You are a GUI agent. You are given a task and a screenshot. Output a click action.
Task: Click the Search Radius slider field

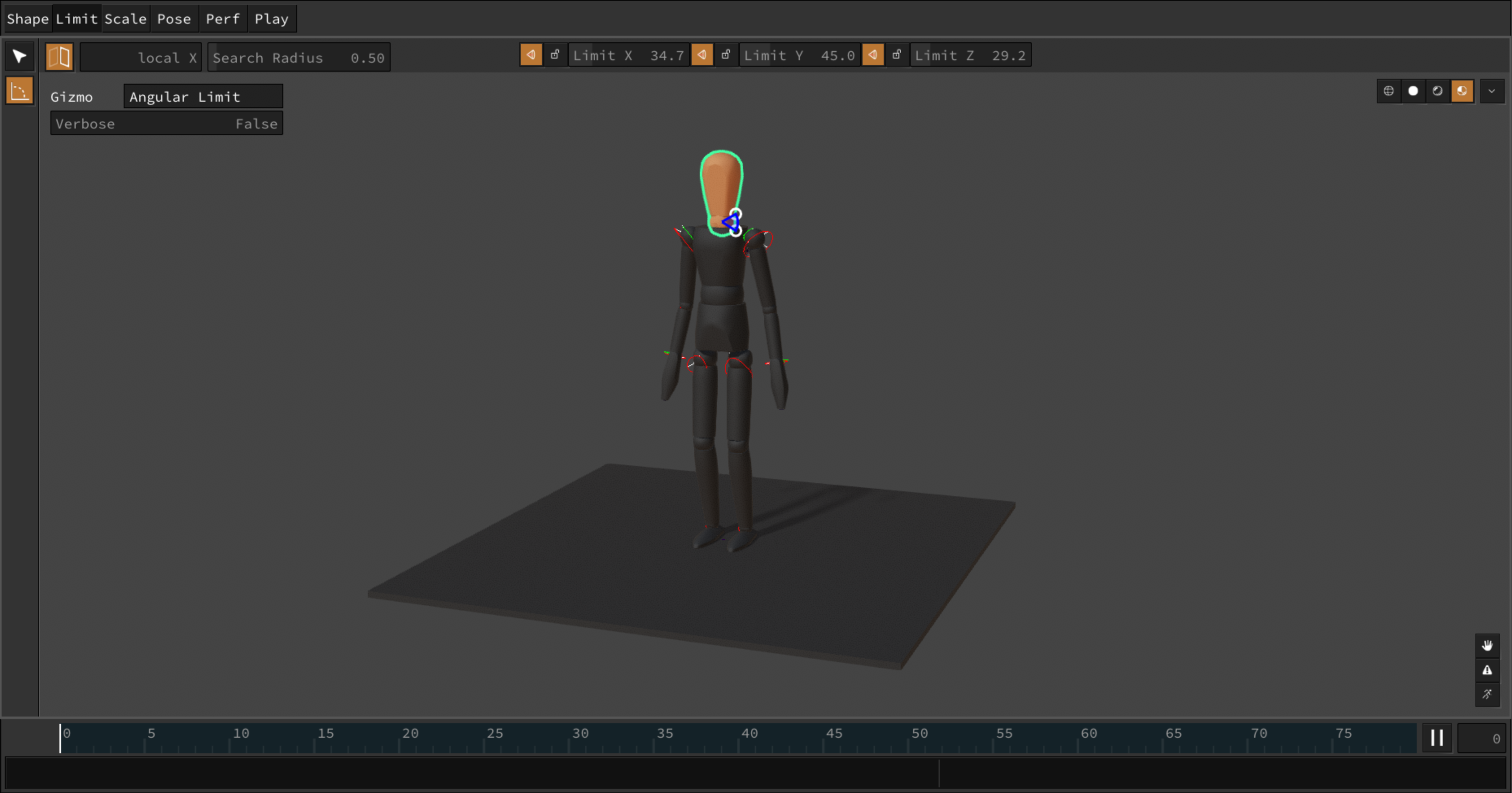pos(298,57)
